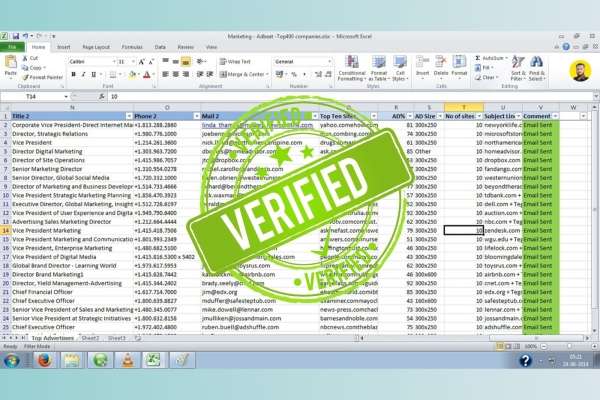
Task: Open Sort & Filter menu
Action: tap(518, 68)
